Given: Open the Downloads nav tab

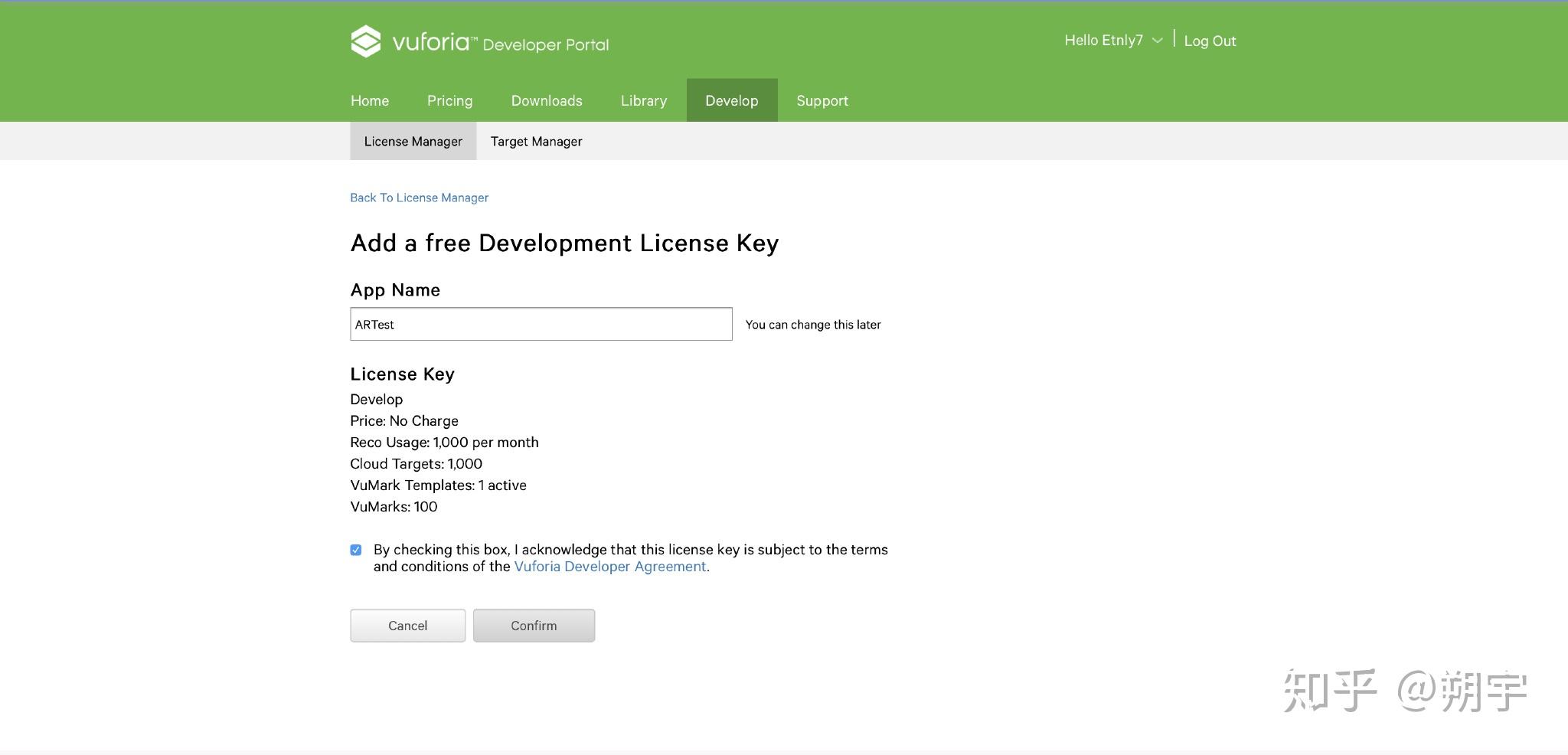Looking at the screenshot, I should (x=547, y=100).
